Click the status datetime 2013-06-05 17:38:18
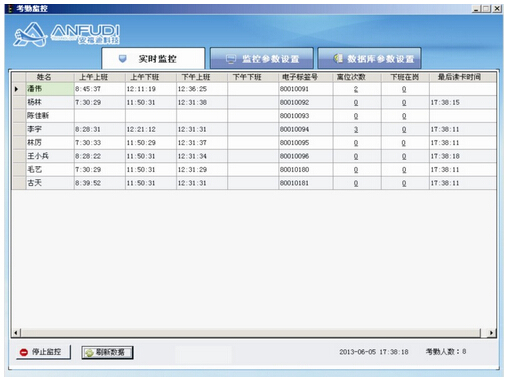 click(374, 352)
